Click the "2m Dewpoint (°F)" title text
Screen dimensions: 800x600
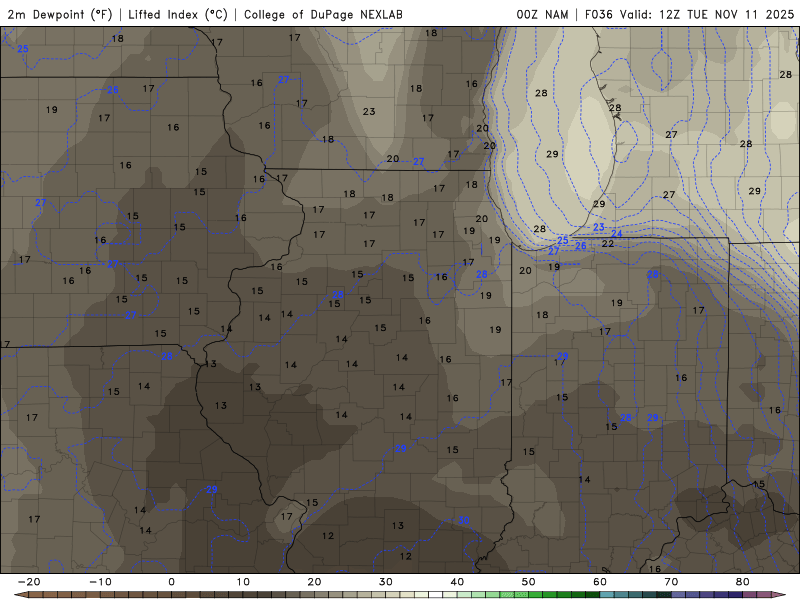[60, 14]
